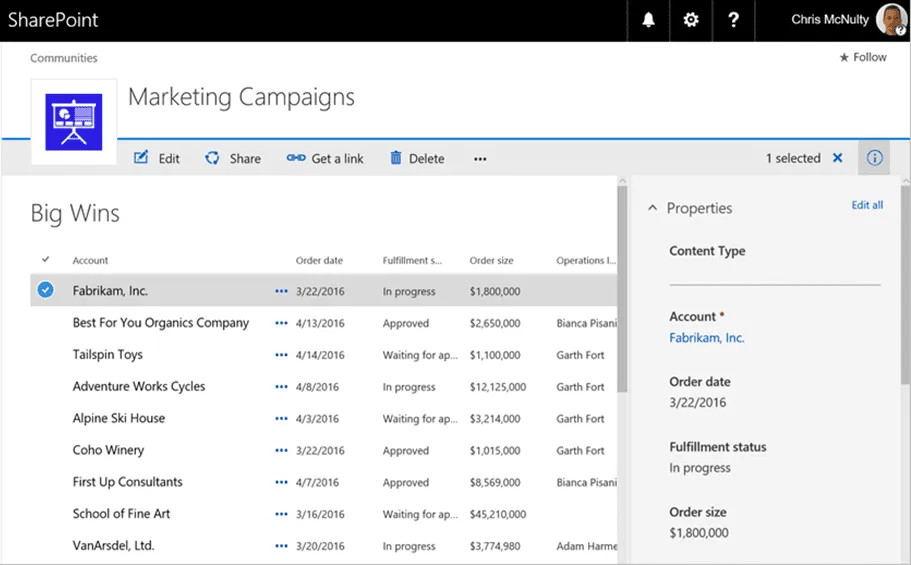Viewport: 911px width, 565px height.
Task: Collapse the Properties section chevron
Action: point(652,208)
